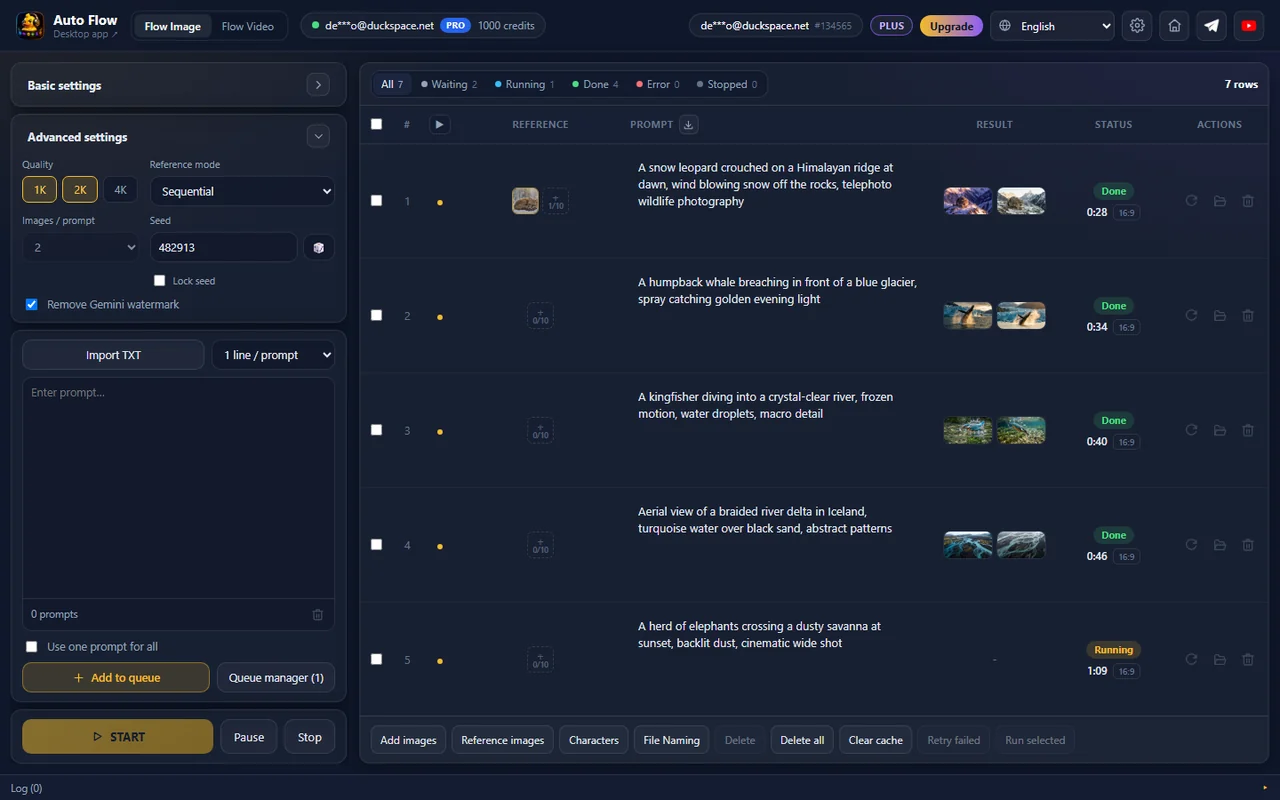Click inside the Enter prompt text area
This screenshot has height=800, width=1280.
[178, 488]
